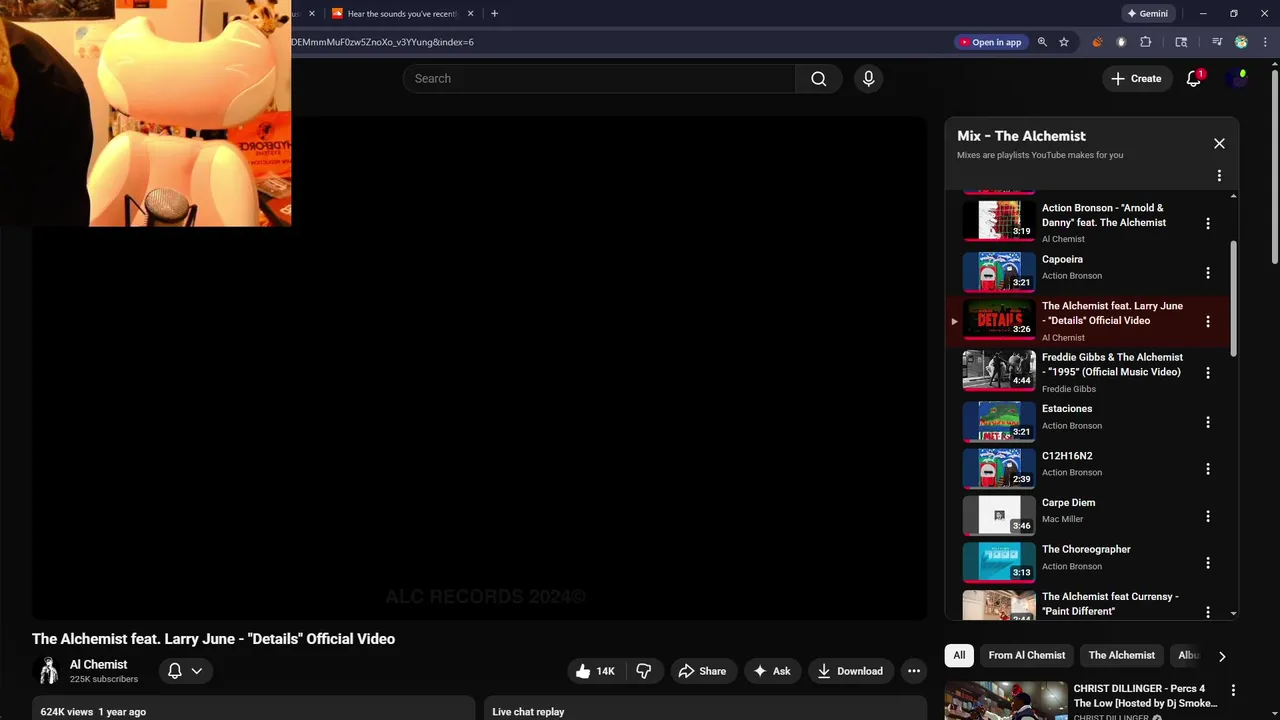Play the Capoeira video thumbnail

(x=998, y=271)
